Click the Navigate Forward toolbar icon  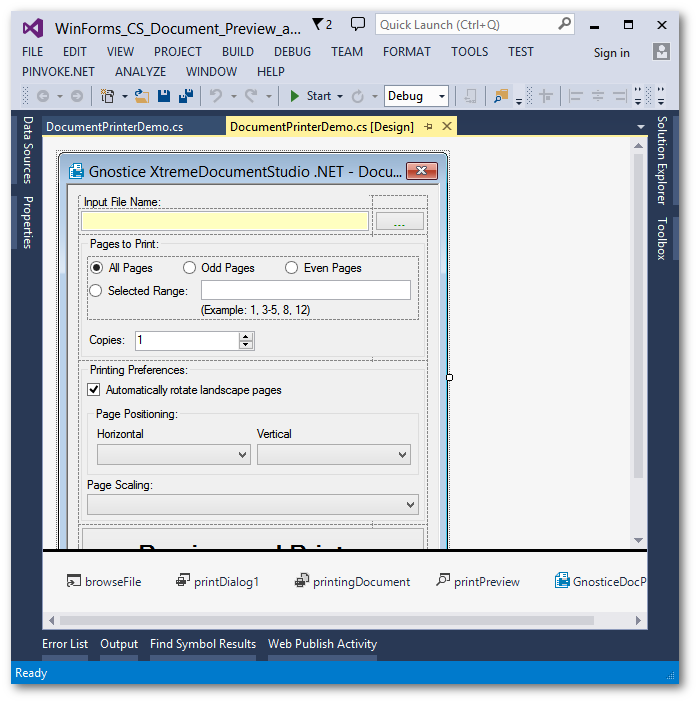(77, 96)
